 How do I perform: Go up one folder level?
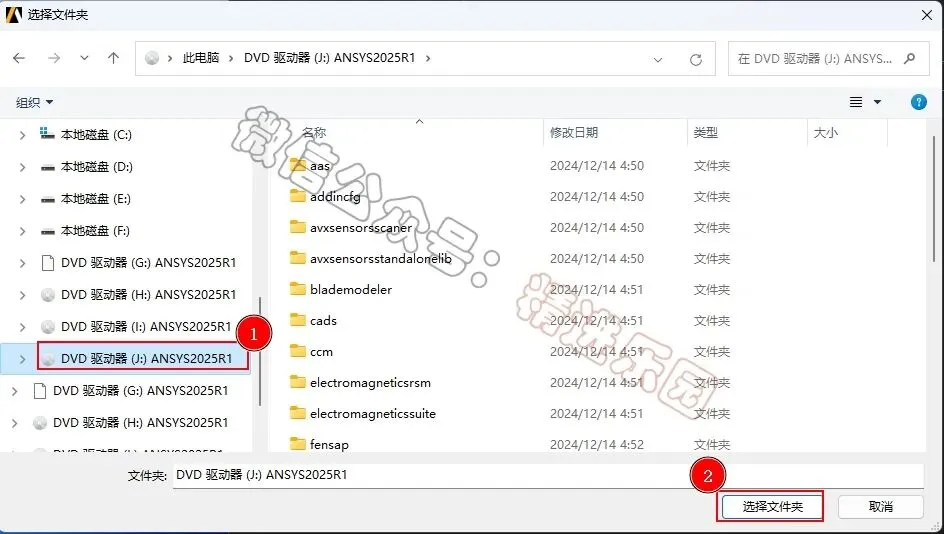[113, 58]
